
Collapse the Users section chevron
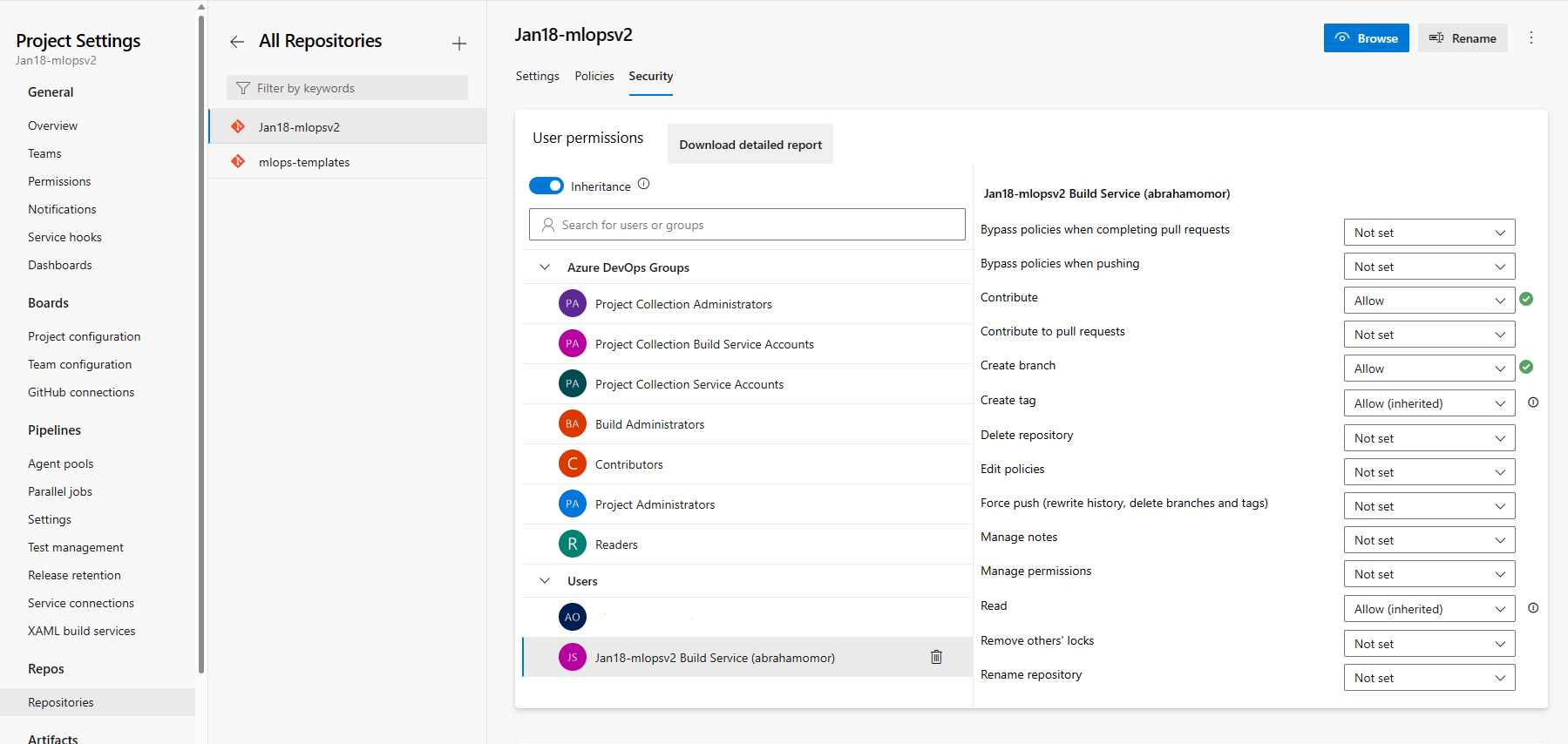545,581
